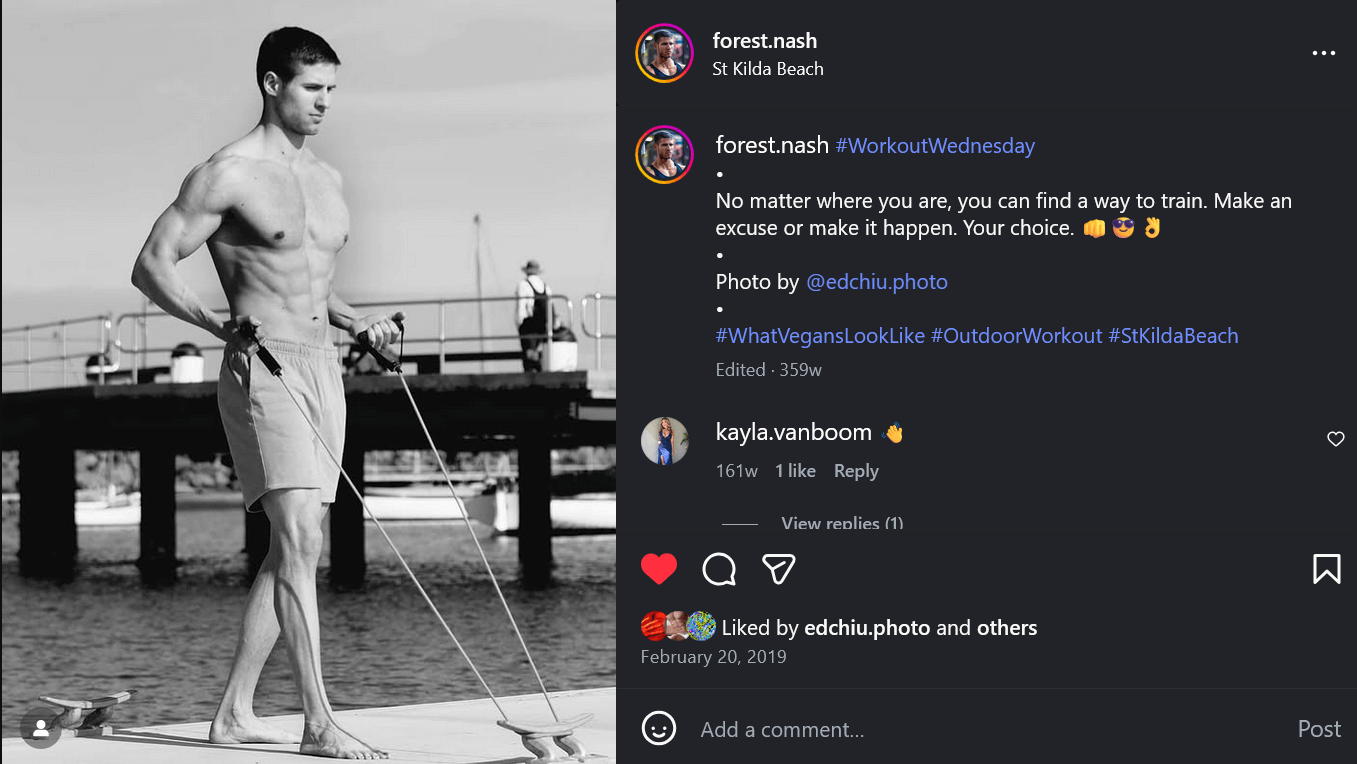This screenshot has width=1357, height=764.
Task: Click the Post comment button
Action: (1318, 729)
